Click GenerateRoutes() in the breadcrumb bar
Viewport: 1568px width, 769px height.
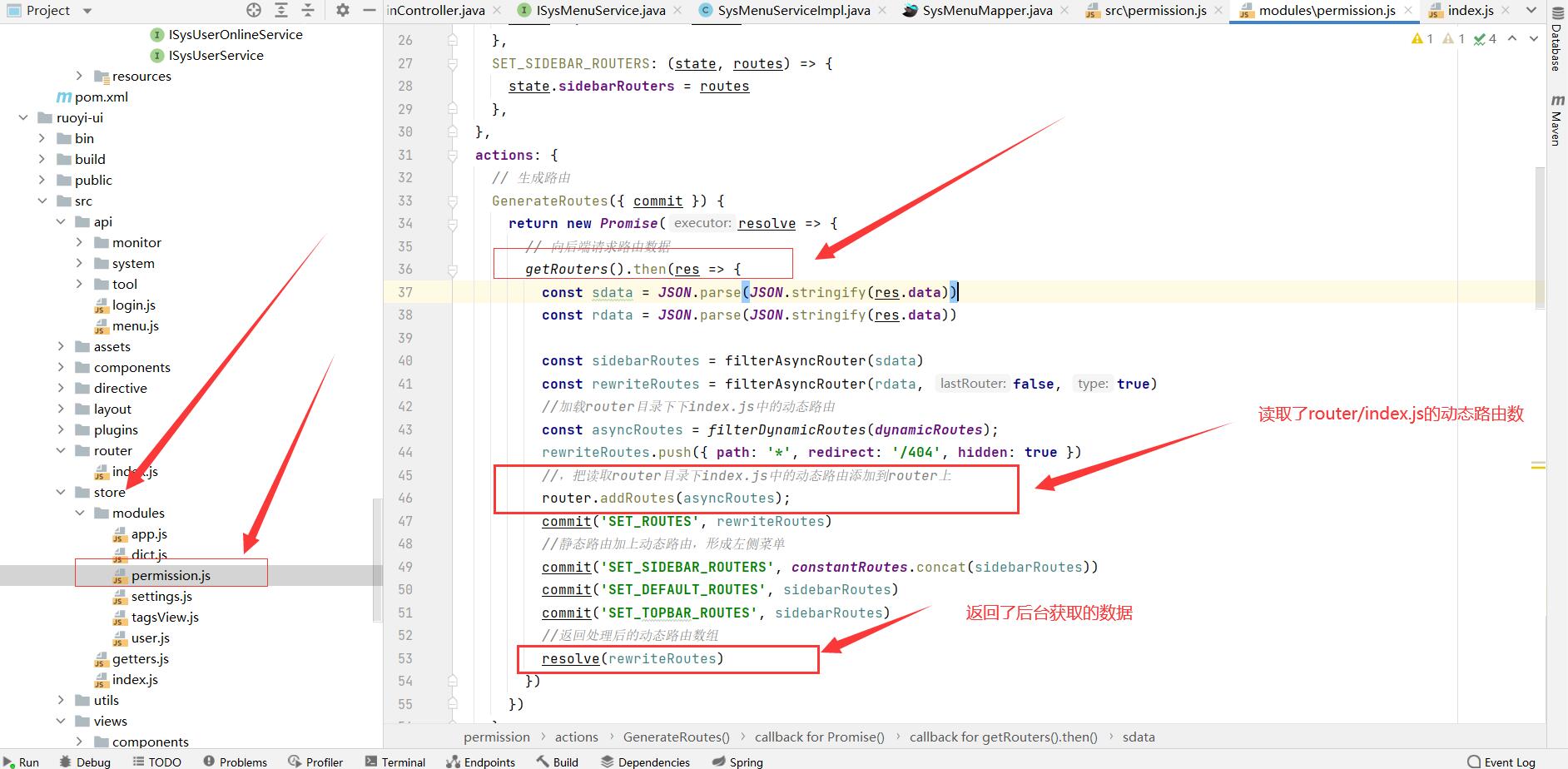[676, 737]
